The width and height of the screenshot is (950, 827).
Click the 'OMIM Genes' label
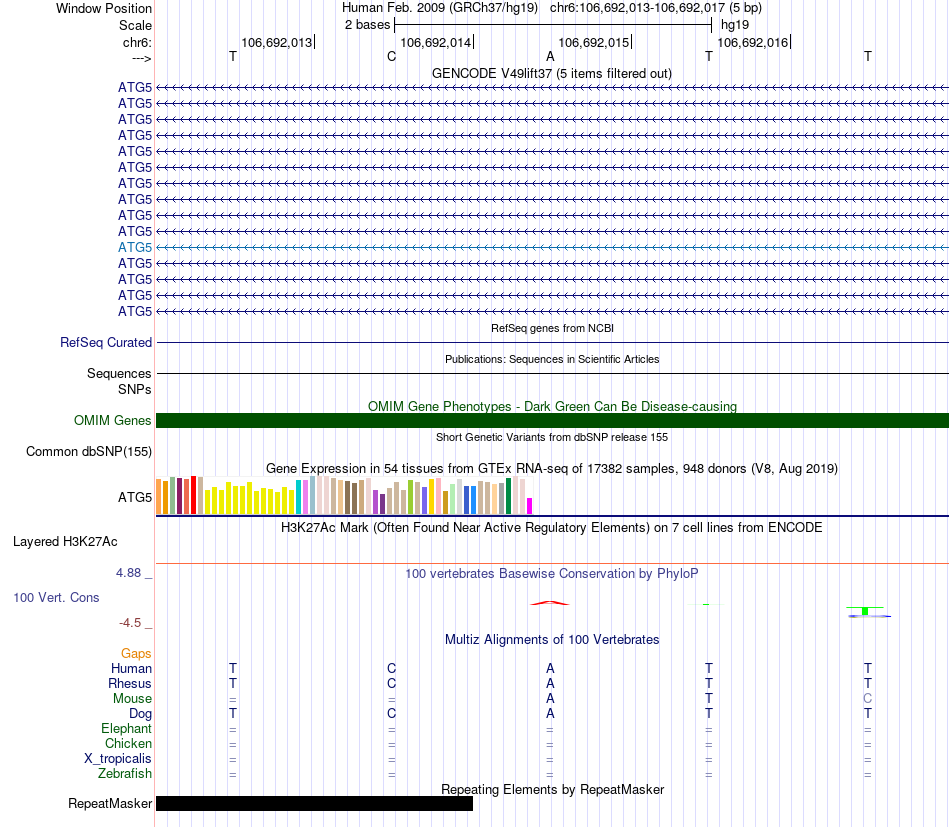tap(112, 420)
